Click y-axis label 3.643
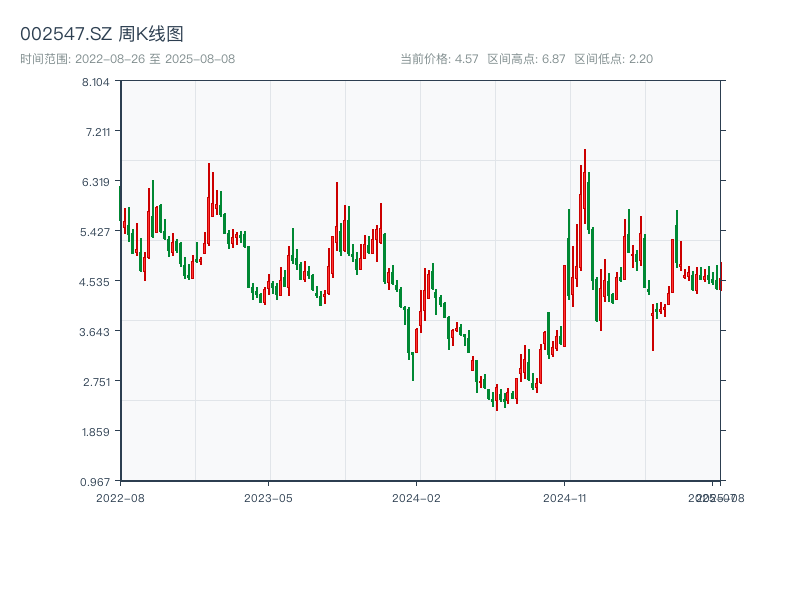This screenshot has width=800, height=600. pos(94,332)
